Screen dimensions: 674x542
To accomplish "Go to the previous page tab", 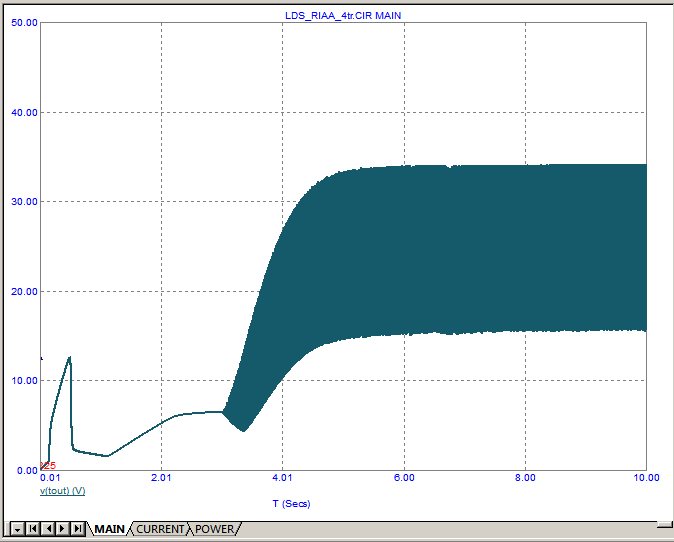I will (x=48, y=529).
